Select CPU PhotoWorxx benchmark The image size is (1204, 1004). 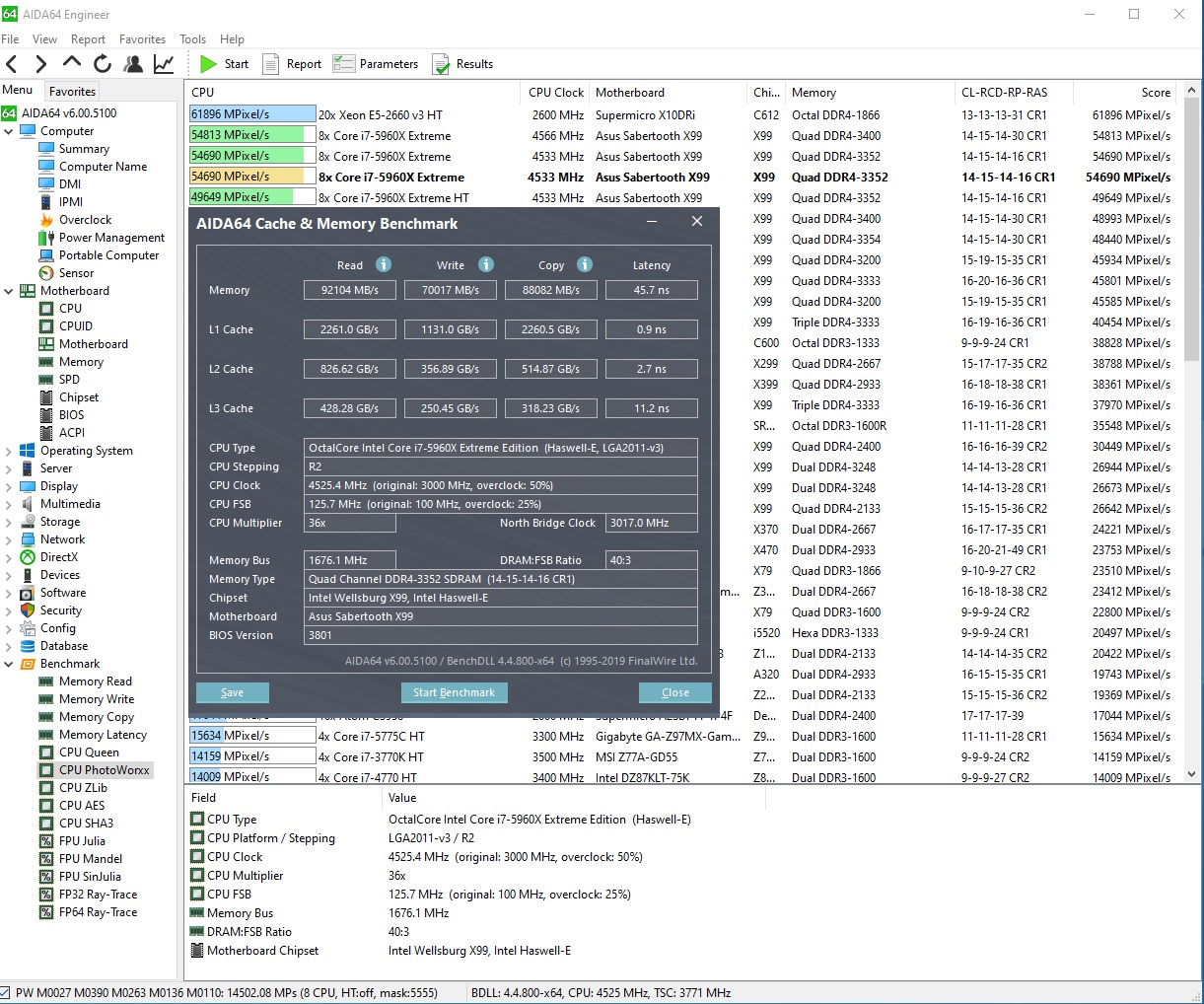coord(104,770)
